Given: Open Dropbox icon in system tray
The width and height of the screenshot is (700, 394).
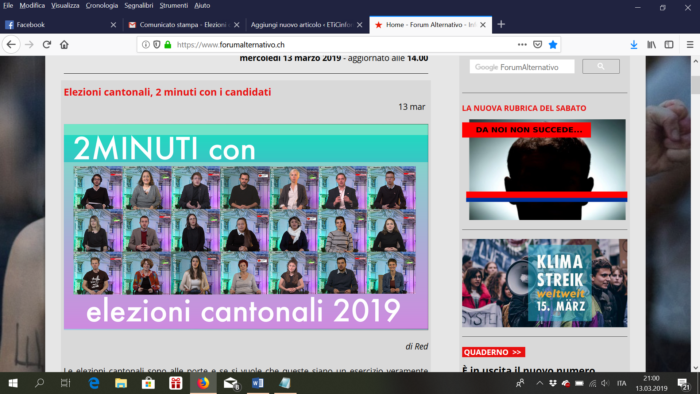Looking at the screenshot, I should (x=553, y=383).
